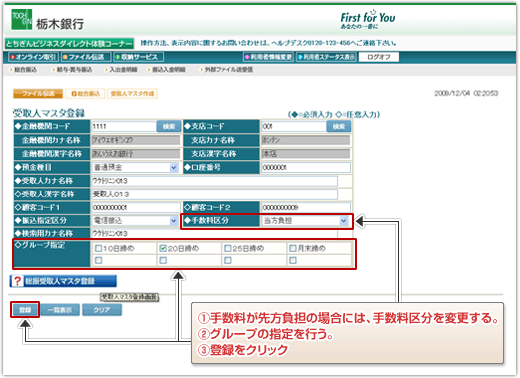Open 利用者ステータス表示

pyautogui.click(x=326, y=57)
